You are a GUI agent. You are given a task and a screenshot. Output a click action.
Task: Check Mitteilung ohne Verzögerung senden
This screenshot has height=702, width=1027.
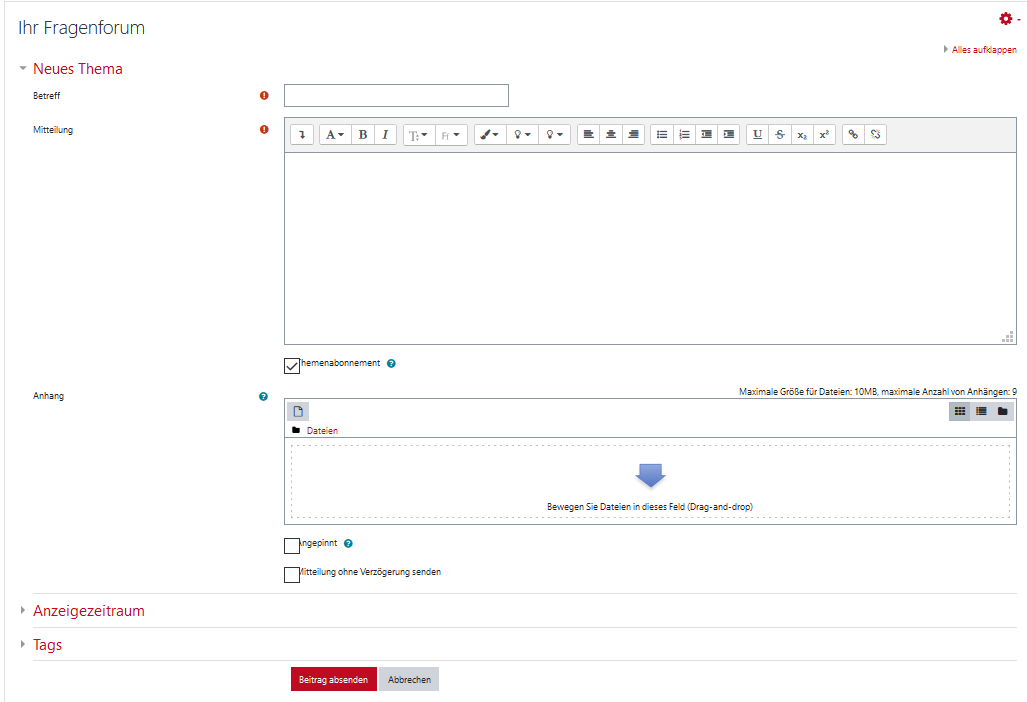tap(292, 574)
